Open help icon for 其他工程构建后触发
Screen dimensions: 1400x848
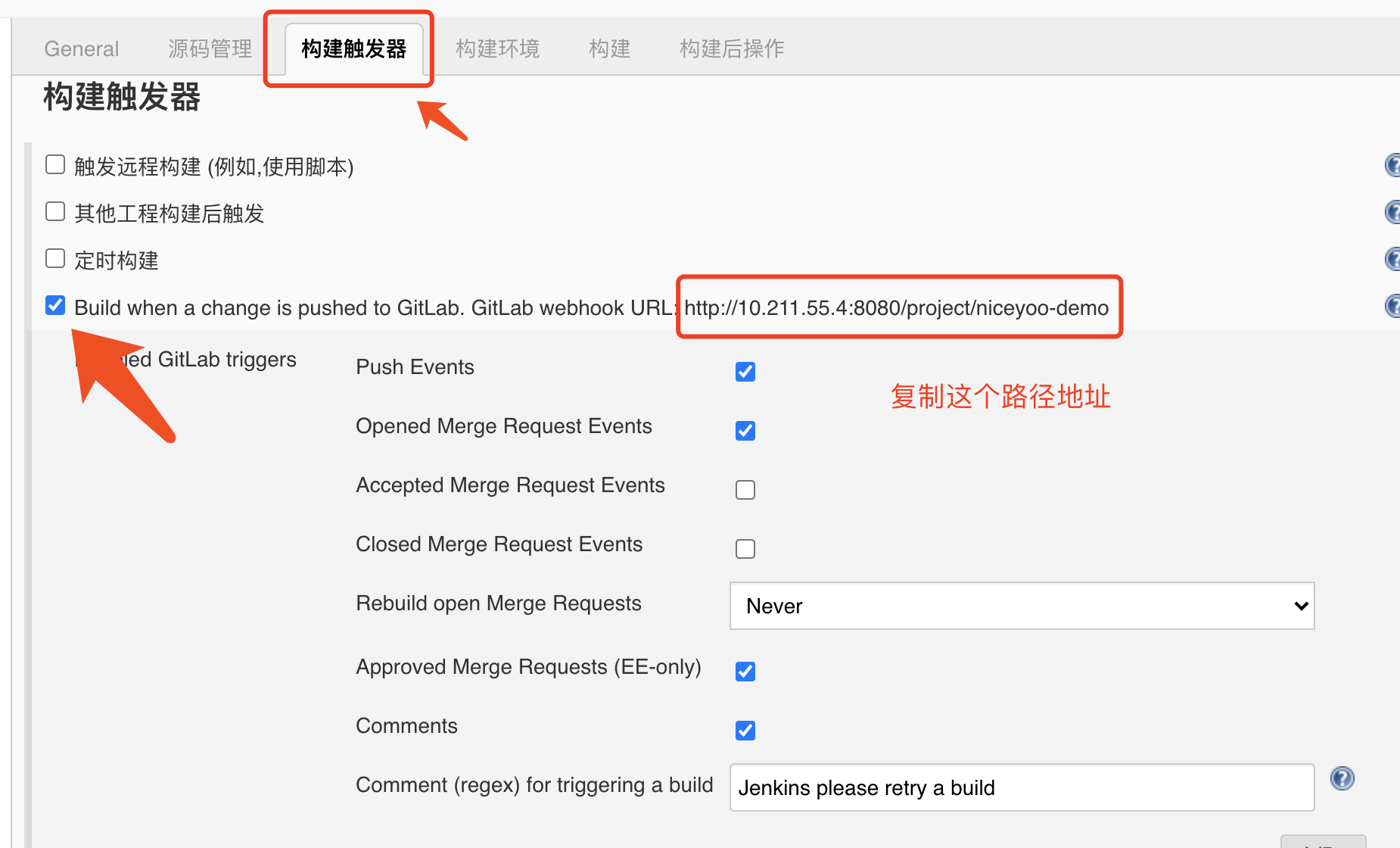coord(1392,212)
